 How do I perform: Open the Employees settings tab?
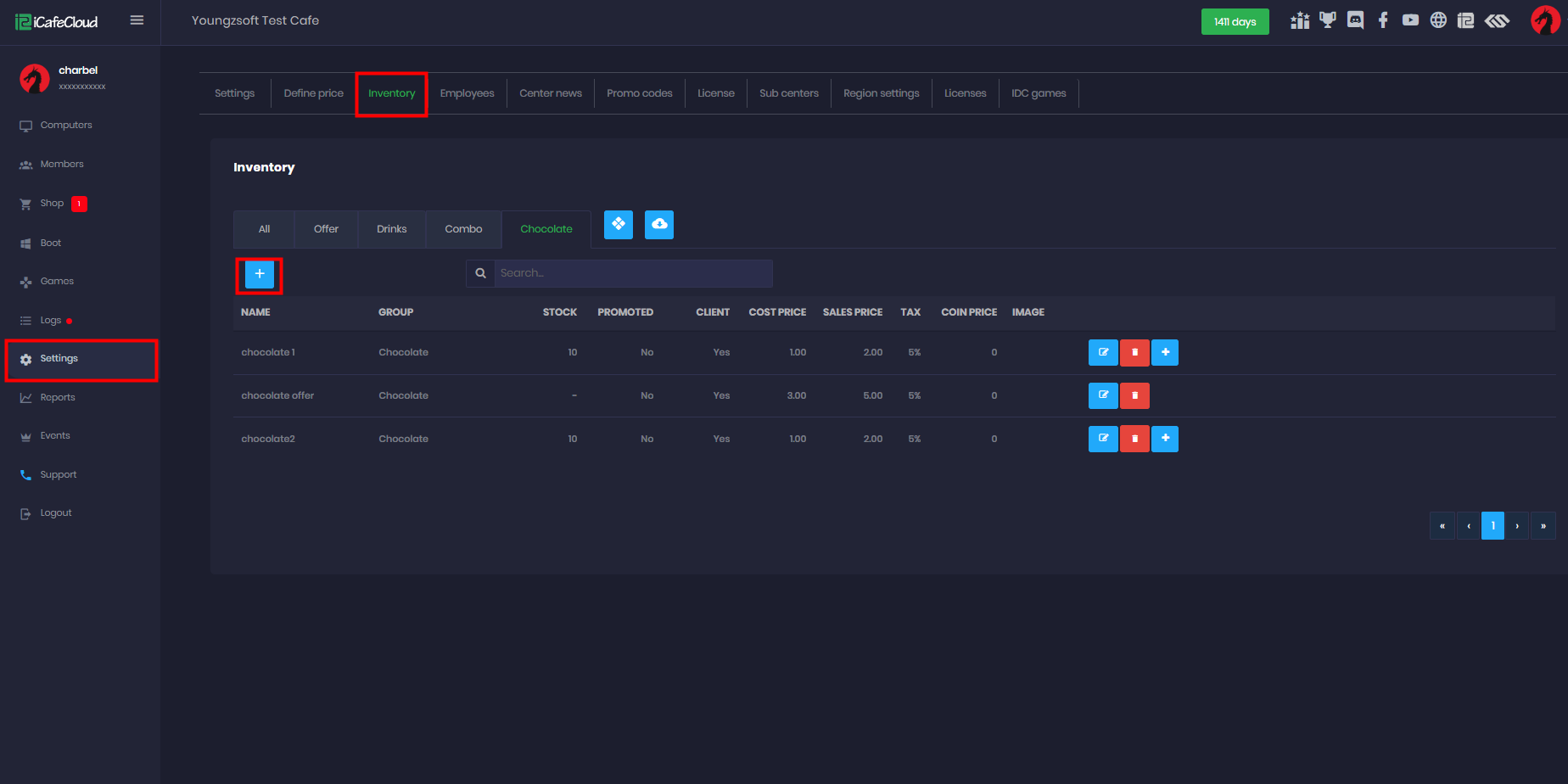click(x=467, y=93)
